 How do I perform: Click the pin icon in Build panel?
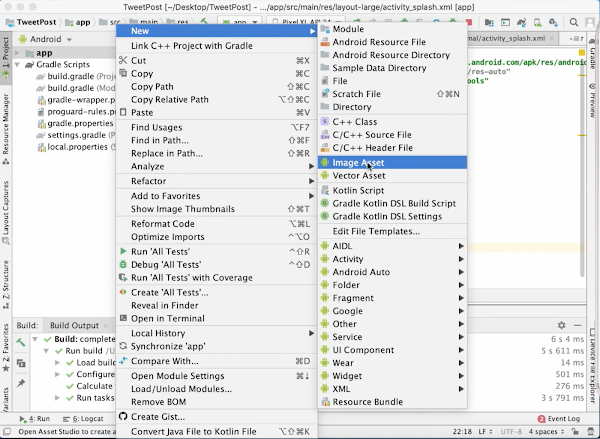pos(21,383)
